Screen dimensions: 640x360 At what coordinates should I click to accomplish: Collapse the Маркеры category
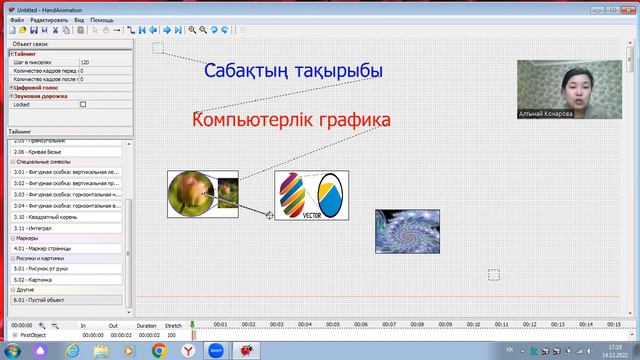pyautogui.click(x=13, y=238)
